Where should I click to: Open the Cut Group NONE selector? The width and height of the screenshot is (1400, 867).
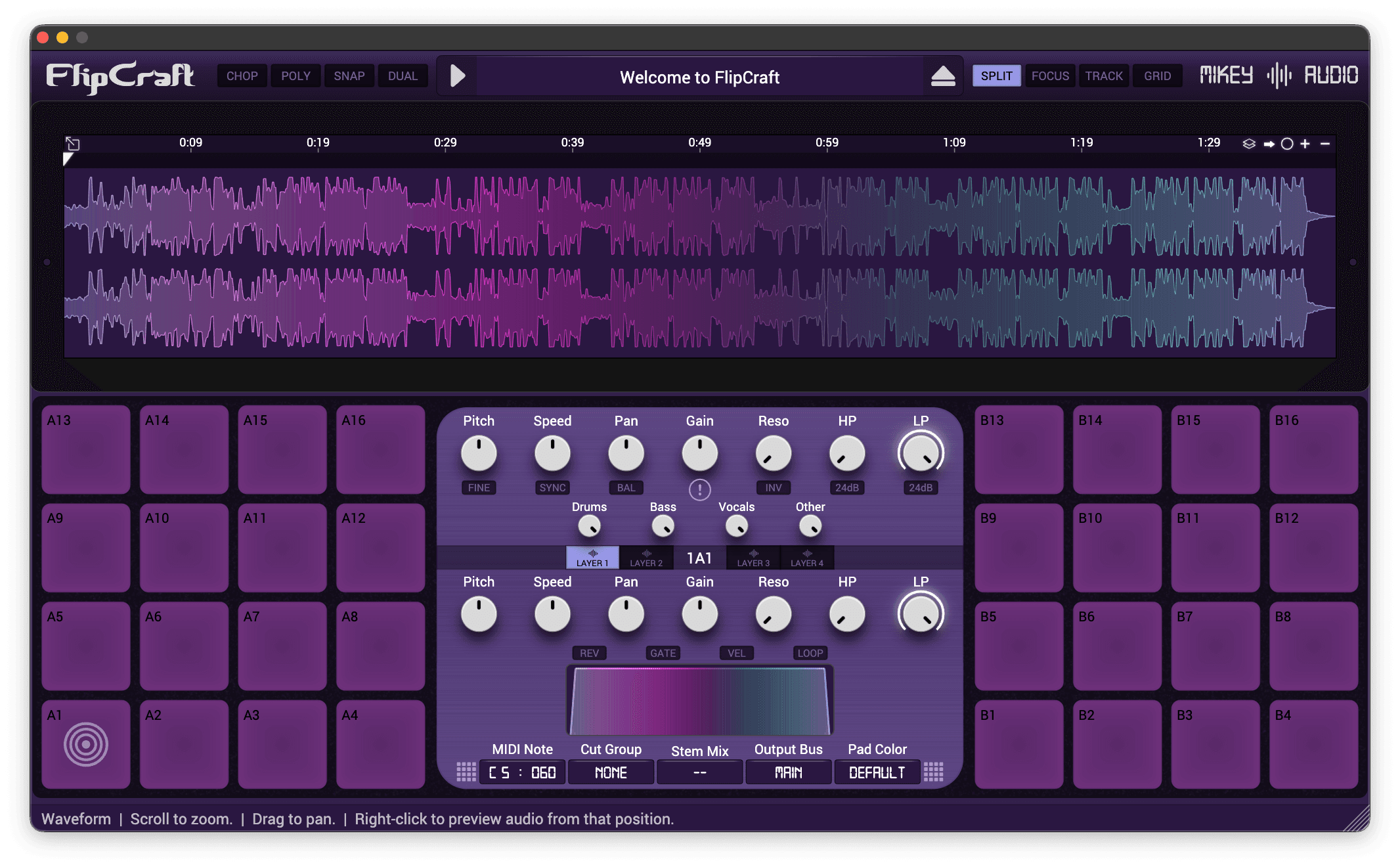[x=611, y=772]
